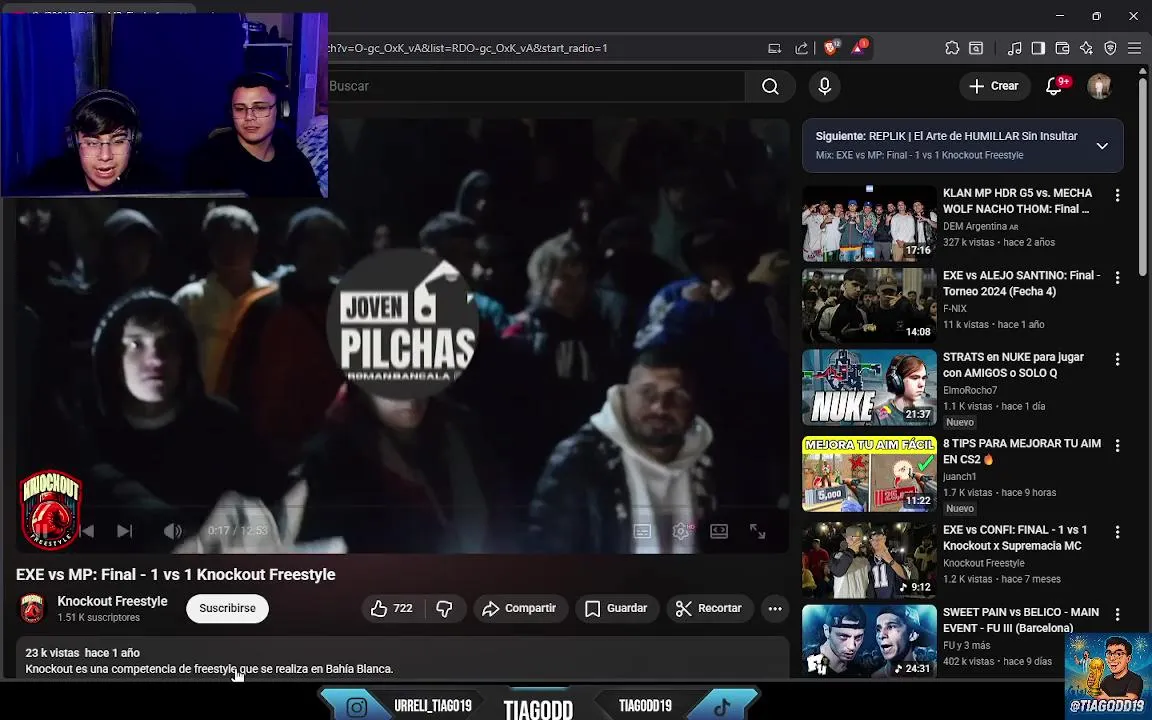1152x720 pixels.
Task: Click the Compartir share button
Action: pyautogui.click(x=519, y=608)
